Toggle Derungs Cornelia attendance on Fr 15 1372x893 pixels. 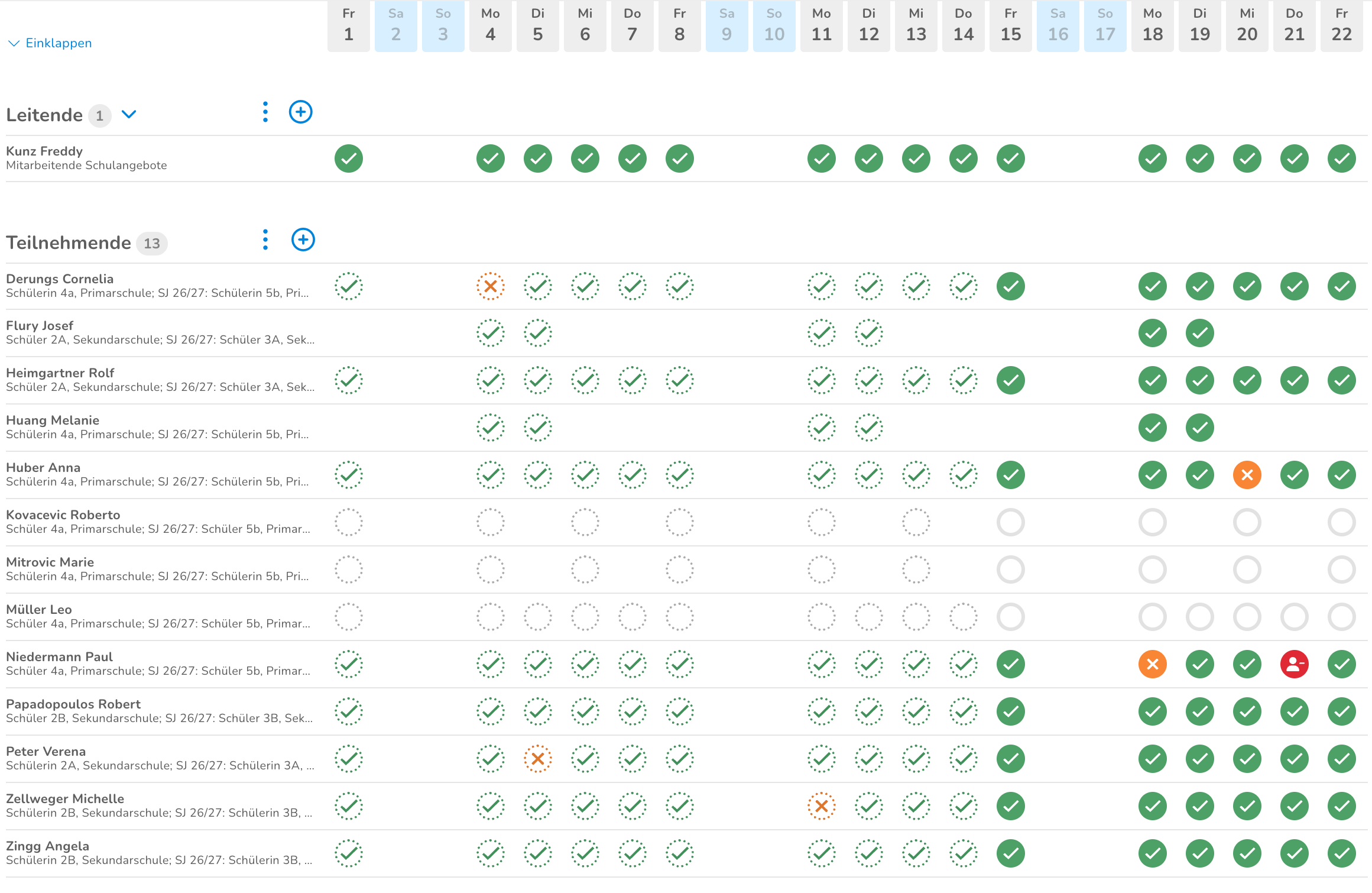pyautogui.click(x=1011, y=286)
